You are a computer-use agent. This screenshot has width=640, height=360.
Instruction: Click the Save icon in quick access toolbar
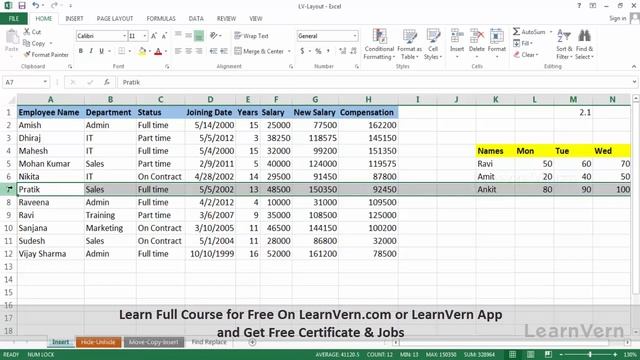click(x=22, y=6)
